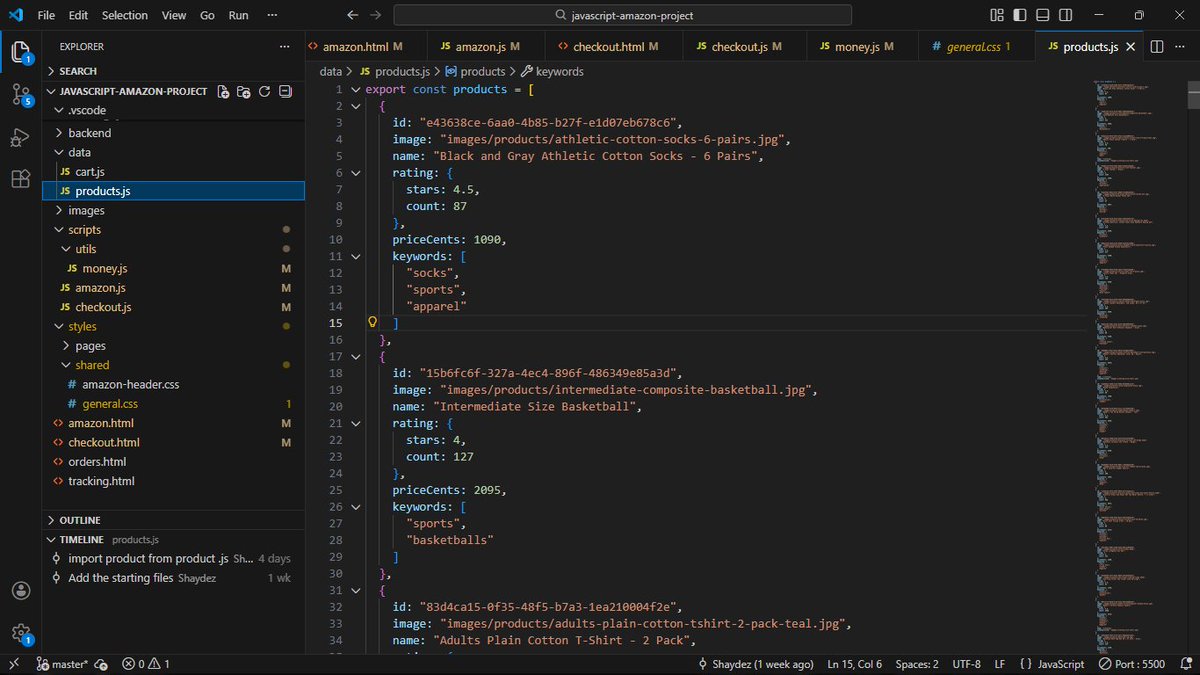Toggle the primary side bar visibility

click(1019, 15)
